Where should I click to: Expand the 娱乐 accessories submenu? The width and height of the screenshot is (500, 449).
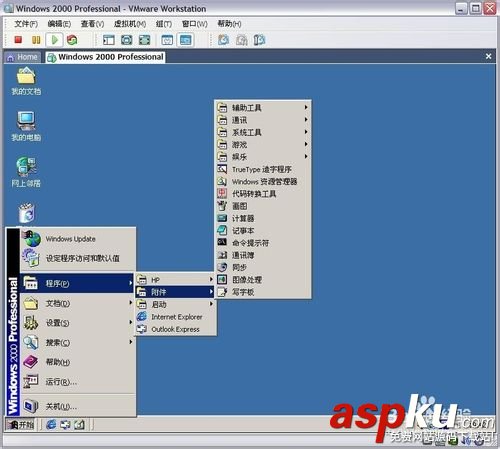coord(263,157)
